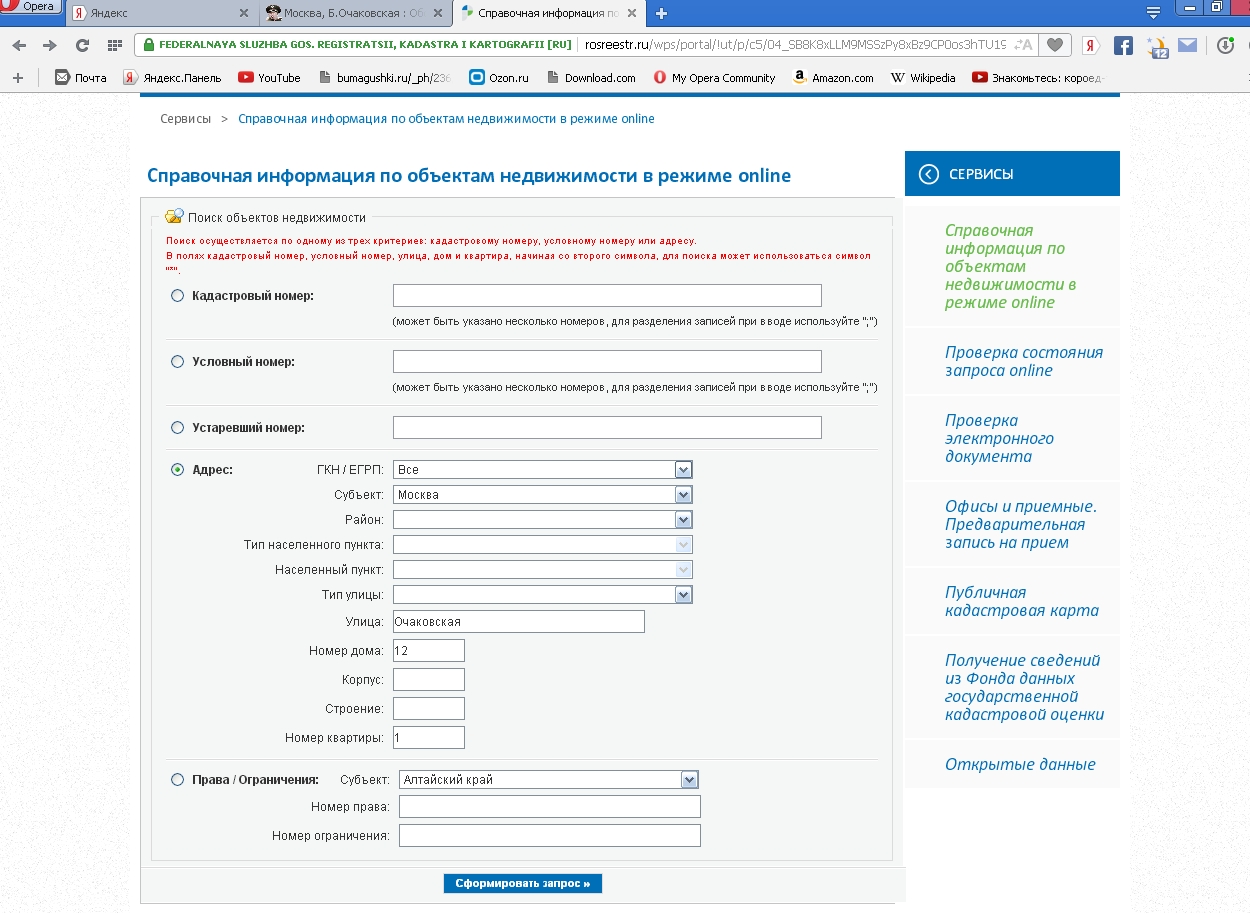Click the browser back arrow

pyautogui.click(x=19, y=45)
